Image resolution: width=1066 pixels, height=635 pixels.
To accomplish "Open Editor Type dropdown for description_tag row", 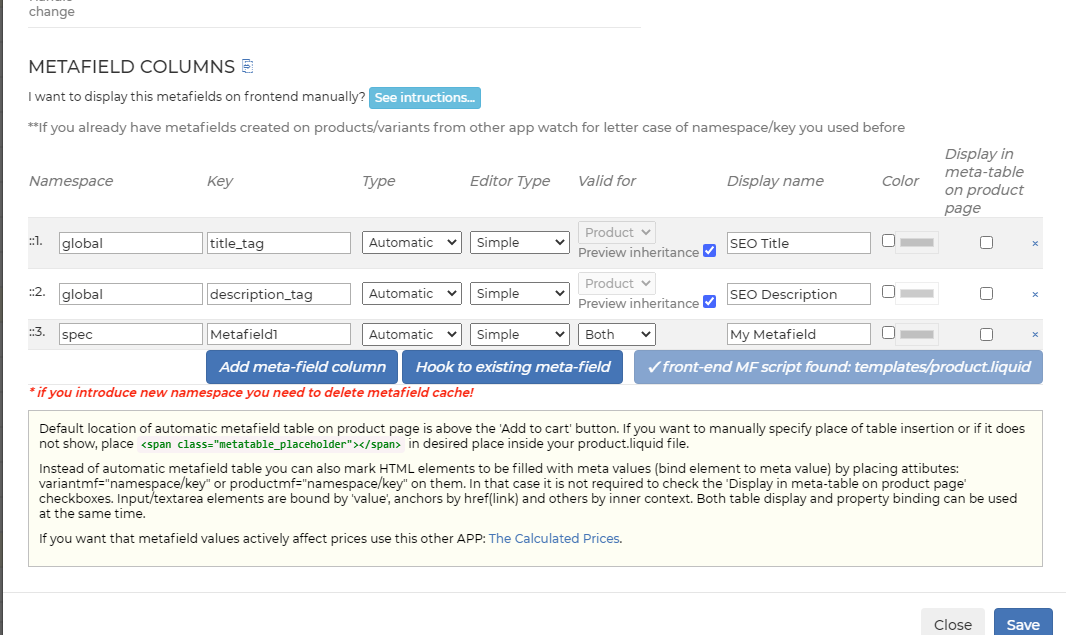I will 519,294.
